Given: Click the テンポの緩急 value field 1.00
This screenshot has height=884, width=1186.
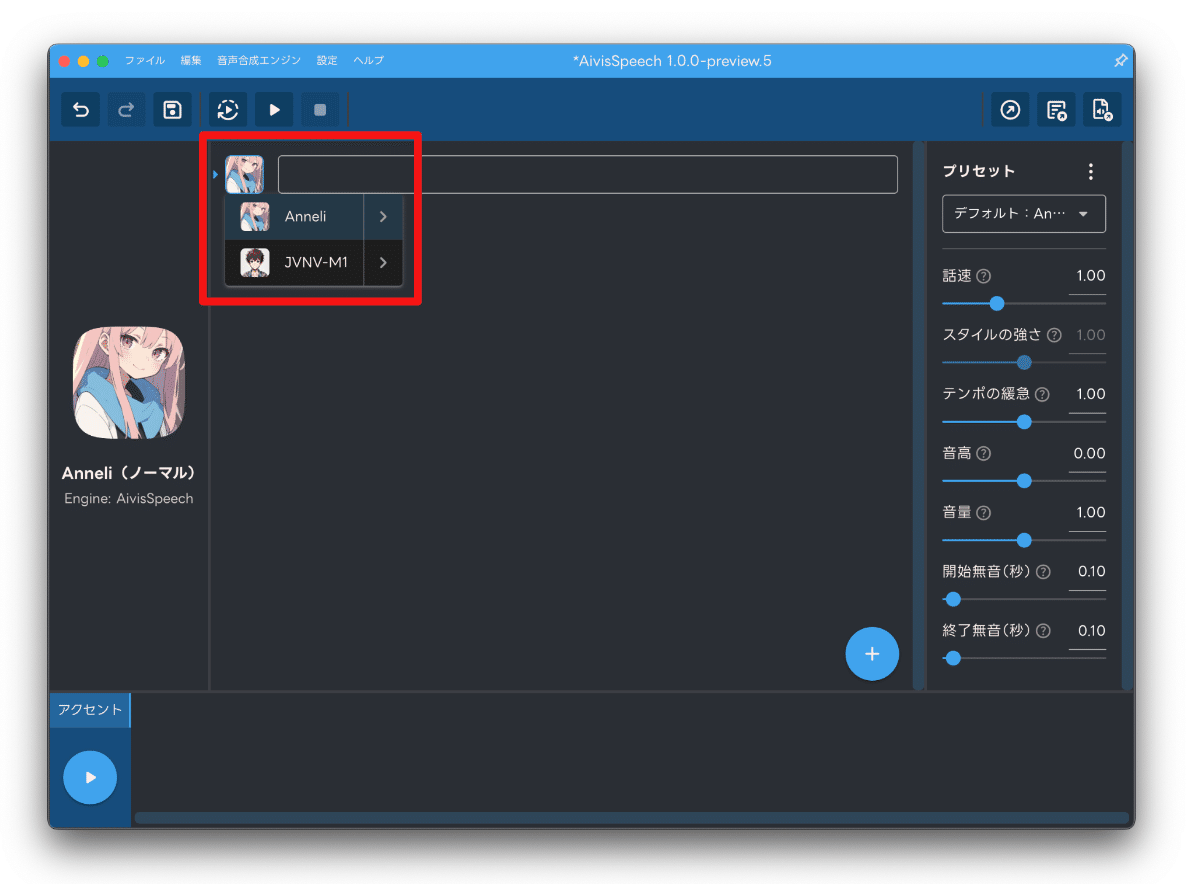Looking at the screenshot, I should [1088, 395].
